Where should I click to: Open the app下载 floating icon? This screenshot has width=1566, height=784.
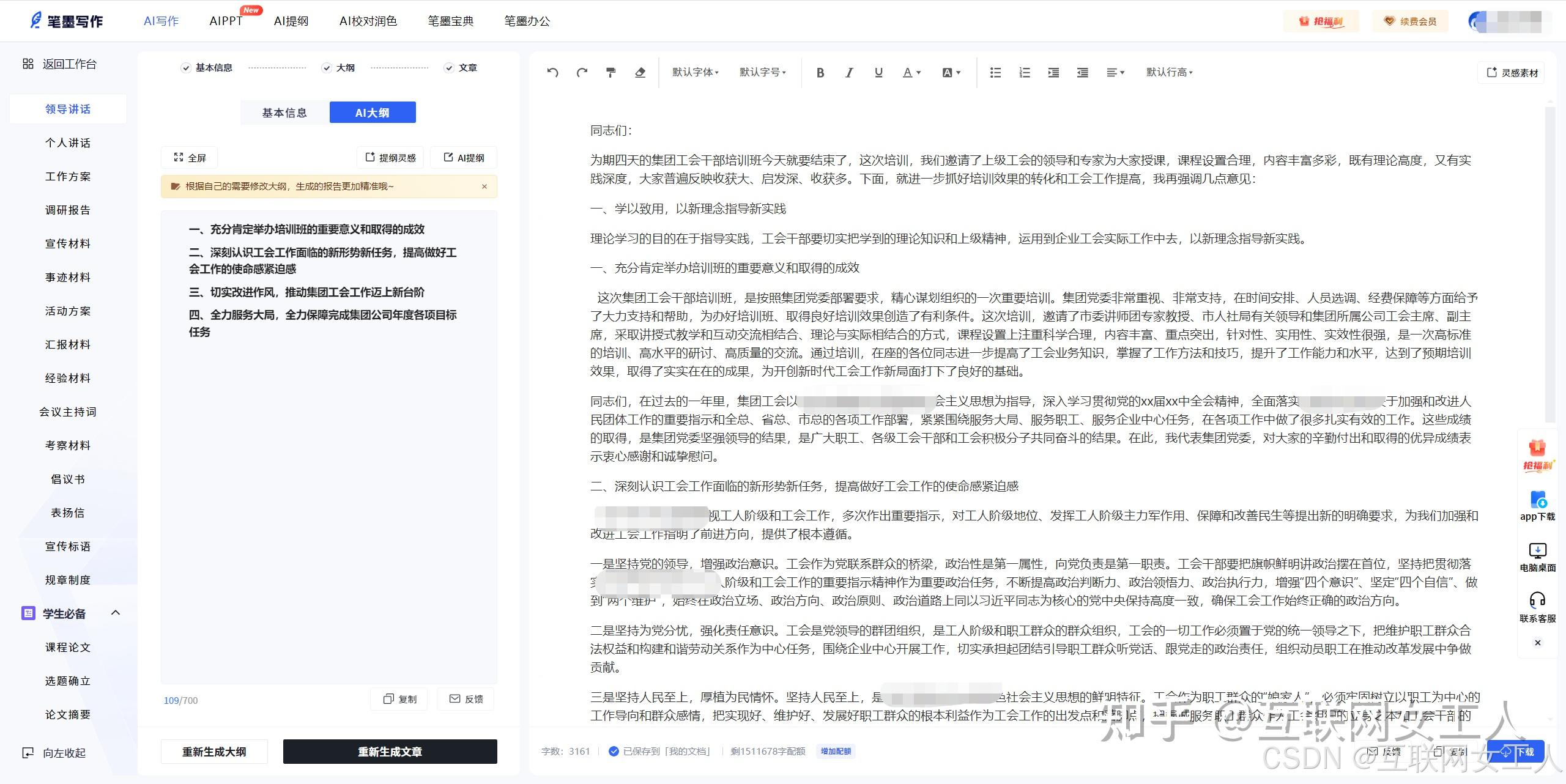point(1537,506)
